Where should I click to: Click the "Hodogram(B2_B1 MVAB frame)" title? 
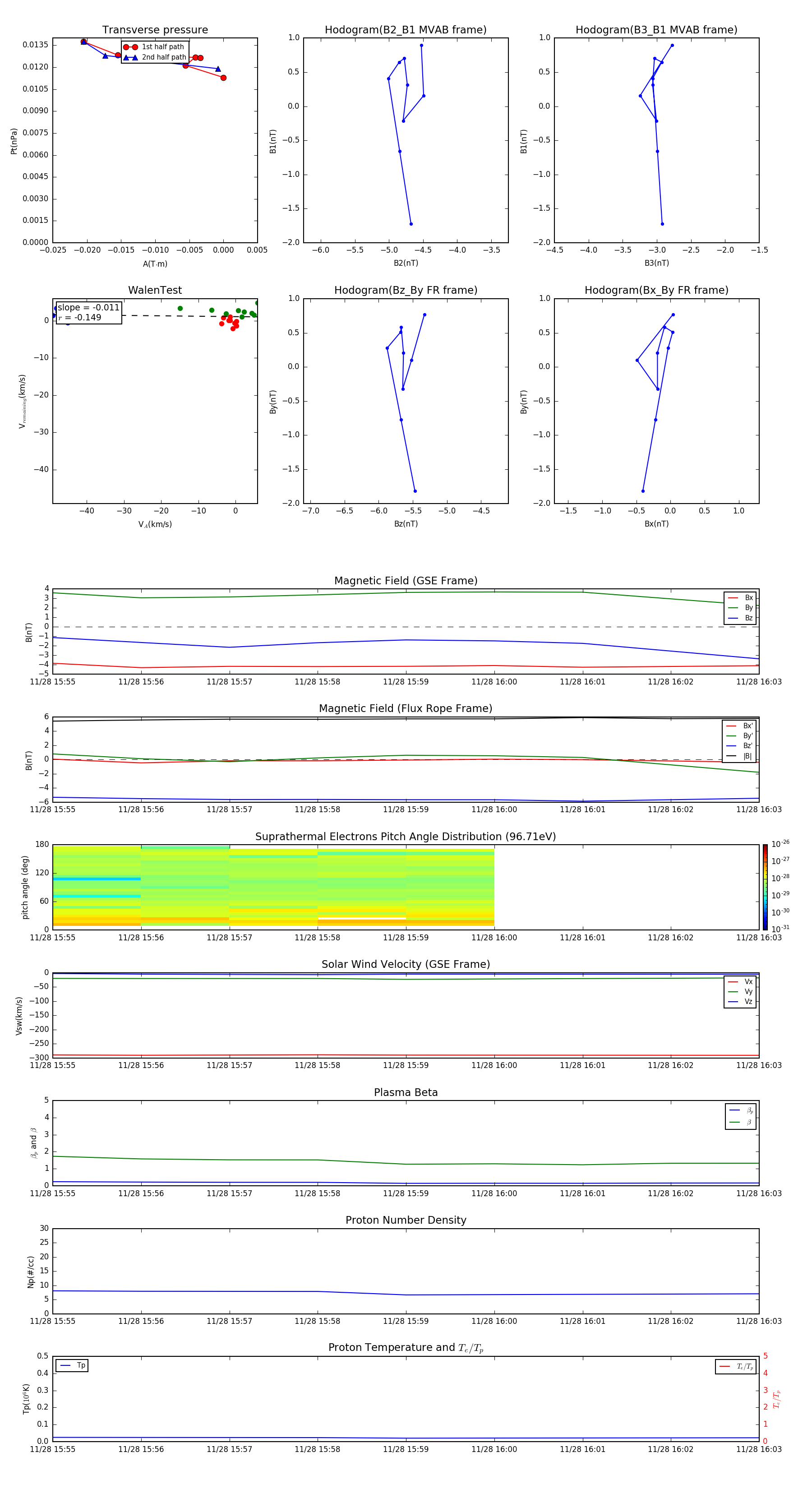click(406, 30)
